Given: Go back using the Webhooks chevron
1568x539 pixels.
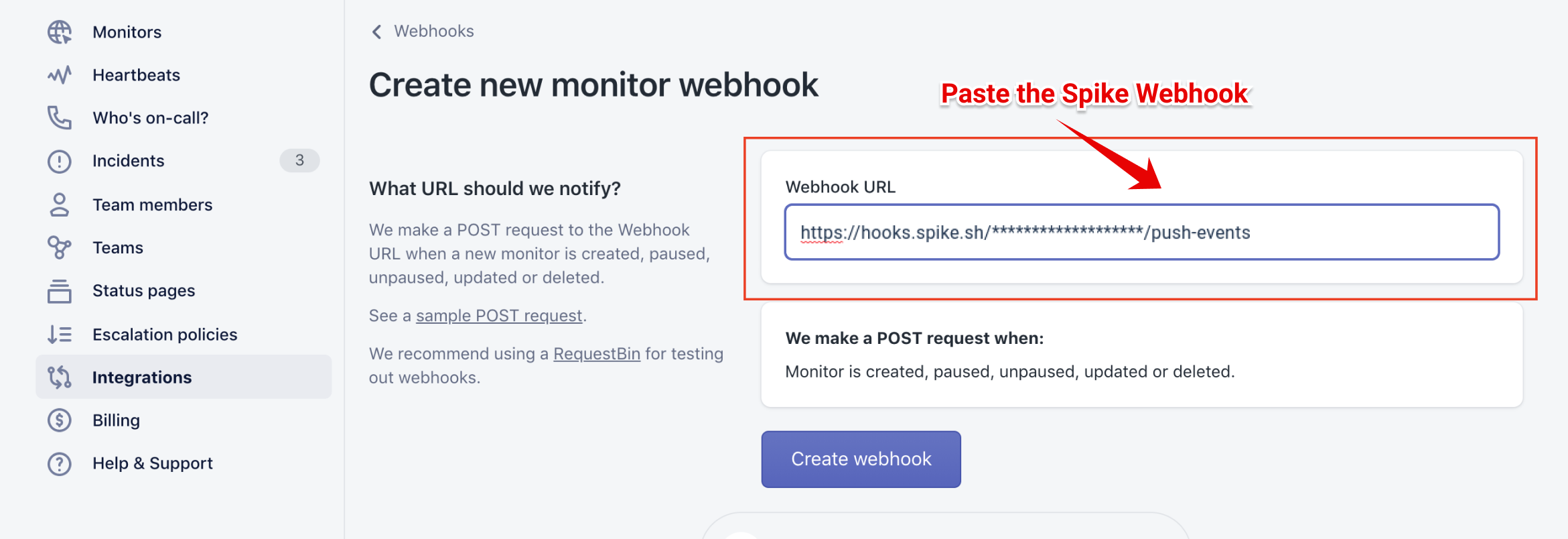Looking at the screenshot, I should [x=377, y=32].
